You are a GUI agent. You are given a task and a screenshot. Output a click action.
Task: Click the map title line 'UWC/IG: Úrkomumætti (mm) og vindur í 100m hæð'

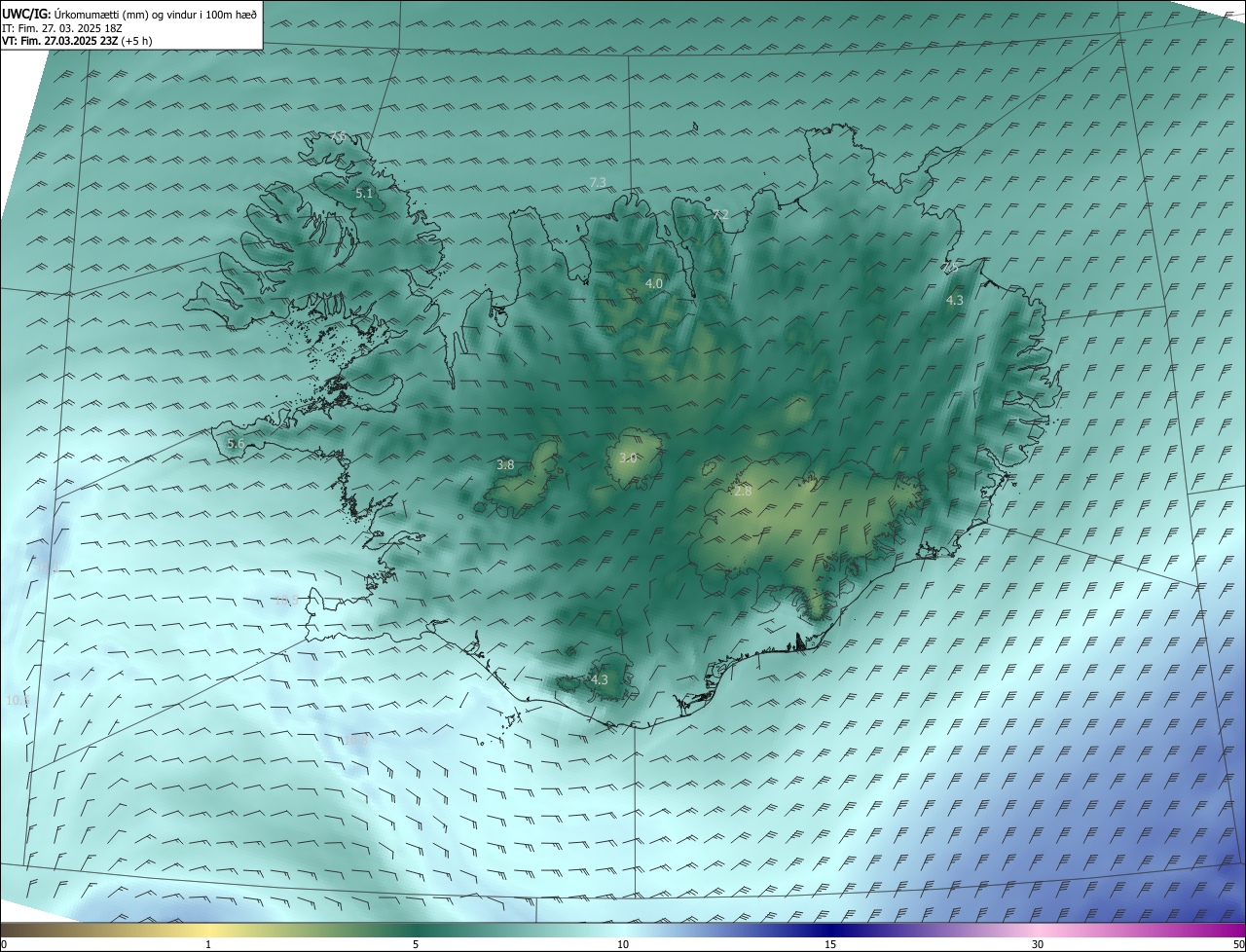[129, 14]
